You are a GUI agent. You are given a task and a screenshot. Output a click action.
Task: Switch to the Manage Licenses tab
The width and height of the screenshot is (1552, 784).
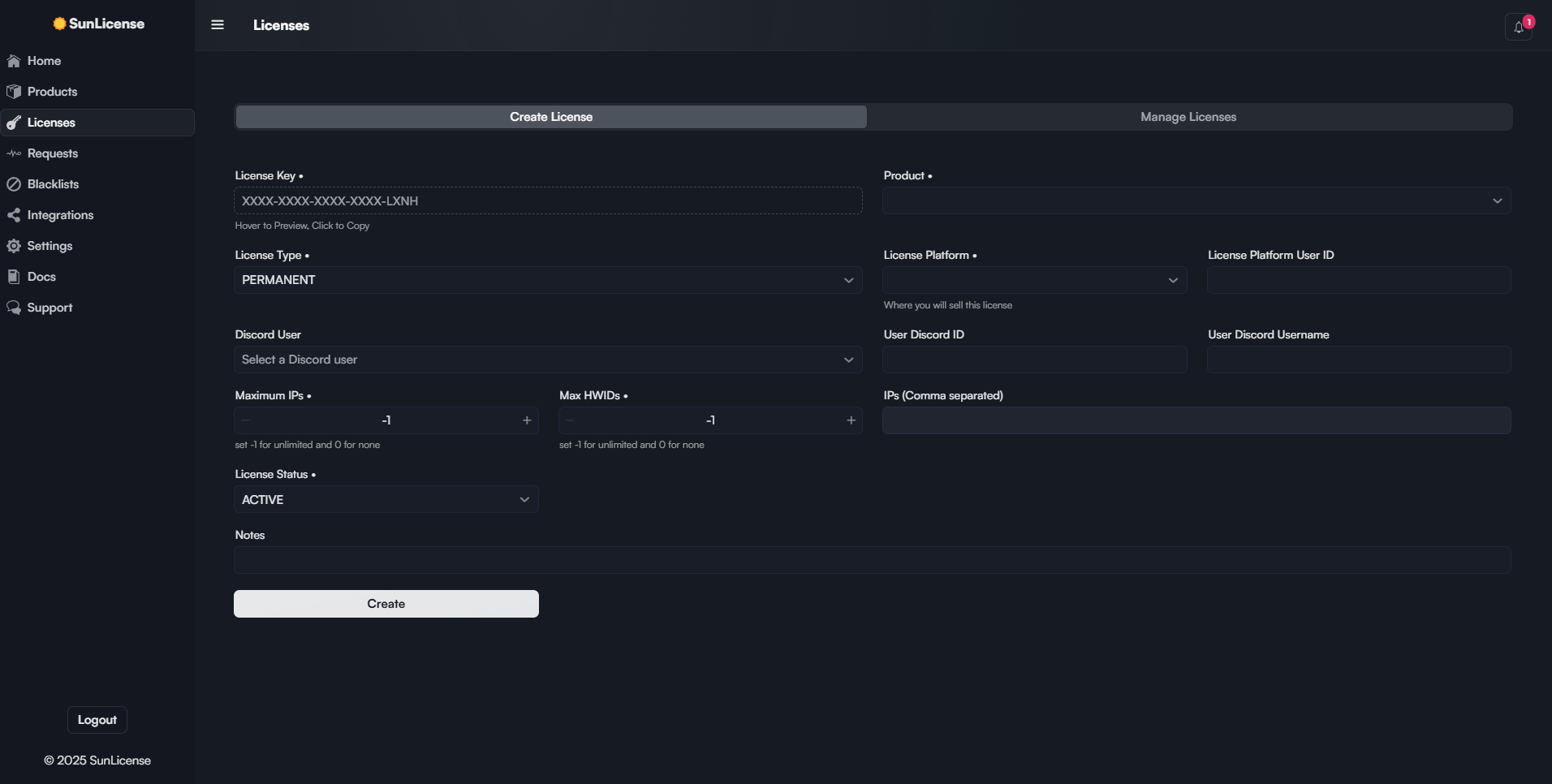(1187, 116)
